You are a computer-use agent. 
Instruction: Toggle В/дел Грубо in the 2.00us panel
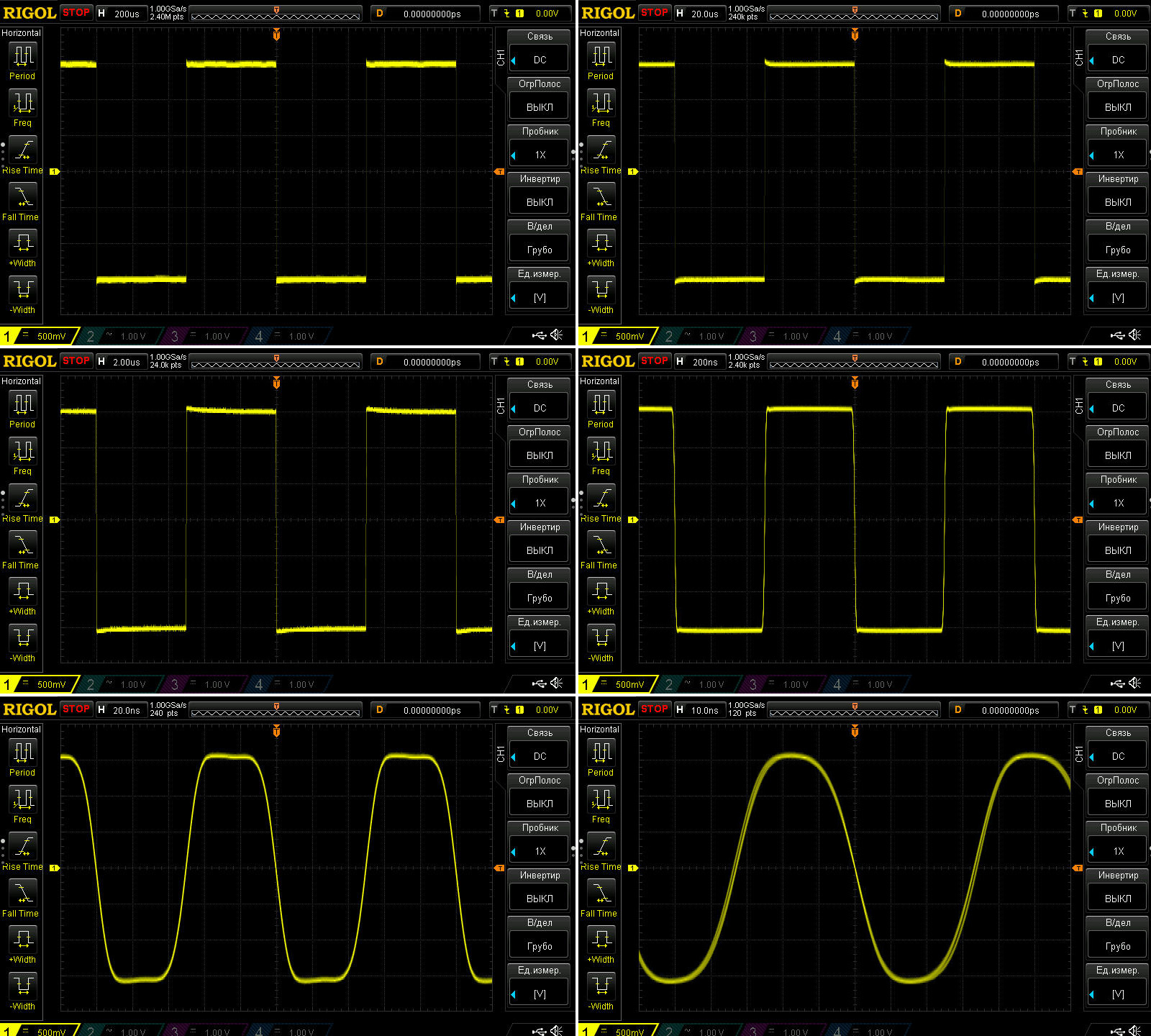tap(540, 598)
